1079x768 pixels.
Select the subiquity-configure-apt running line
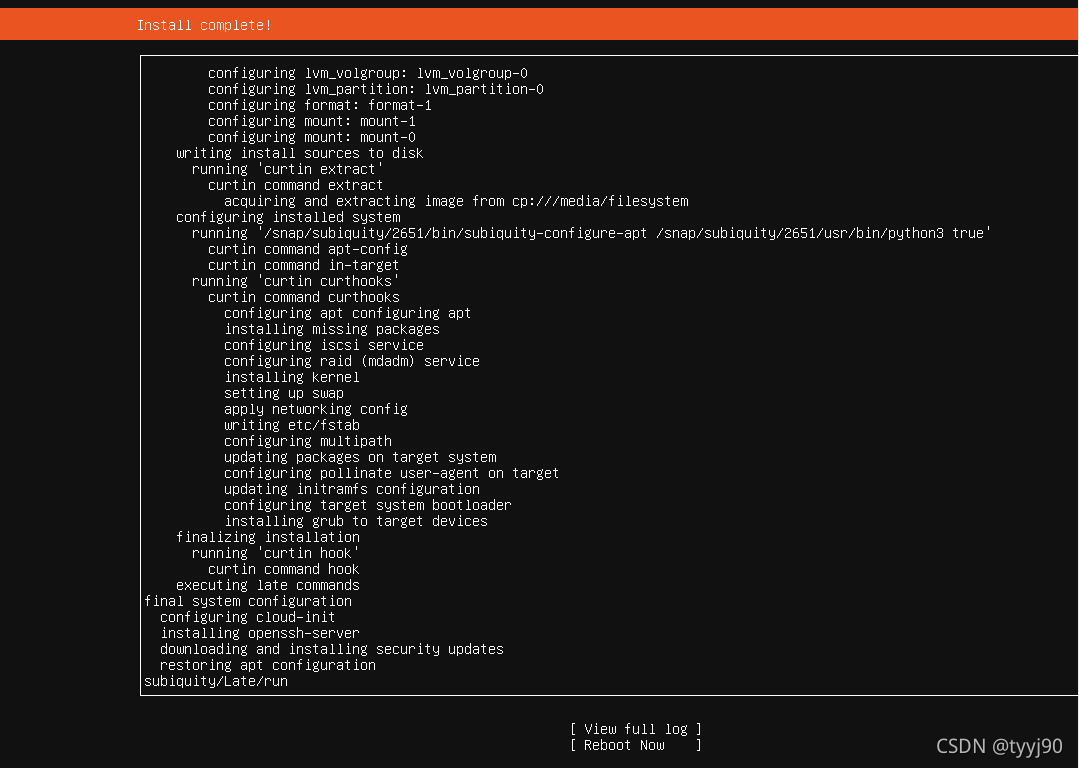(x=591, y=233)
